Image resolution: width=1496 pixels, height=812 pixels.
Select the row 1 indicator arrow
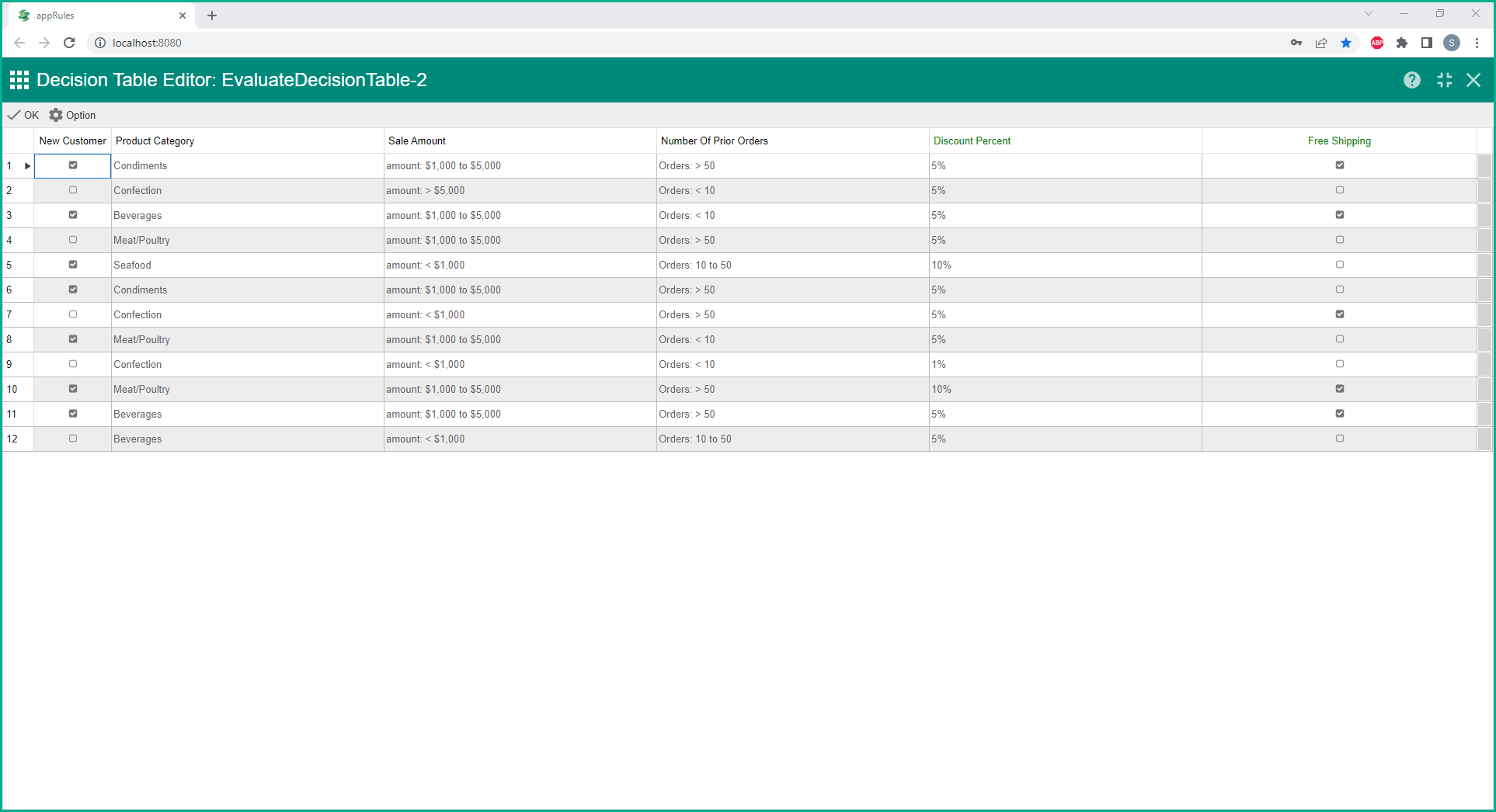pos(27,165)
